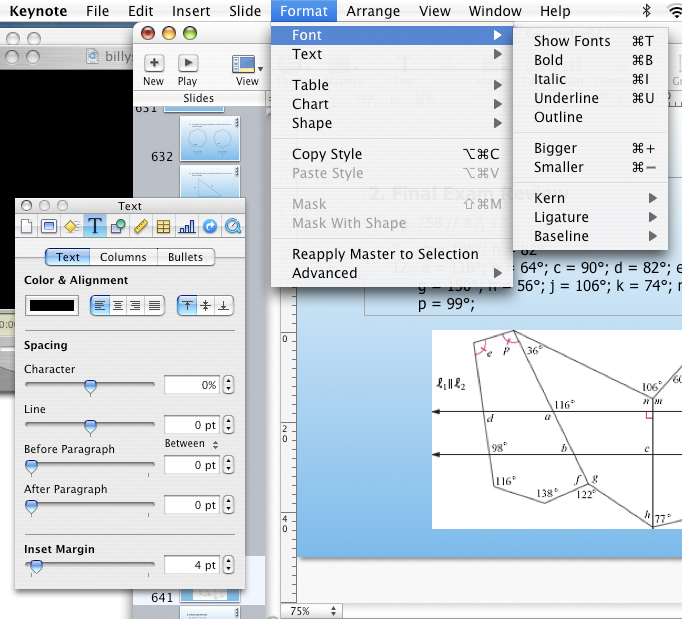The width and height of the screenshot is (682, 619).
Task: Justify text with the alignment button
Action: [154, 305]
